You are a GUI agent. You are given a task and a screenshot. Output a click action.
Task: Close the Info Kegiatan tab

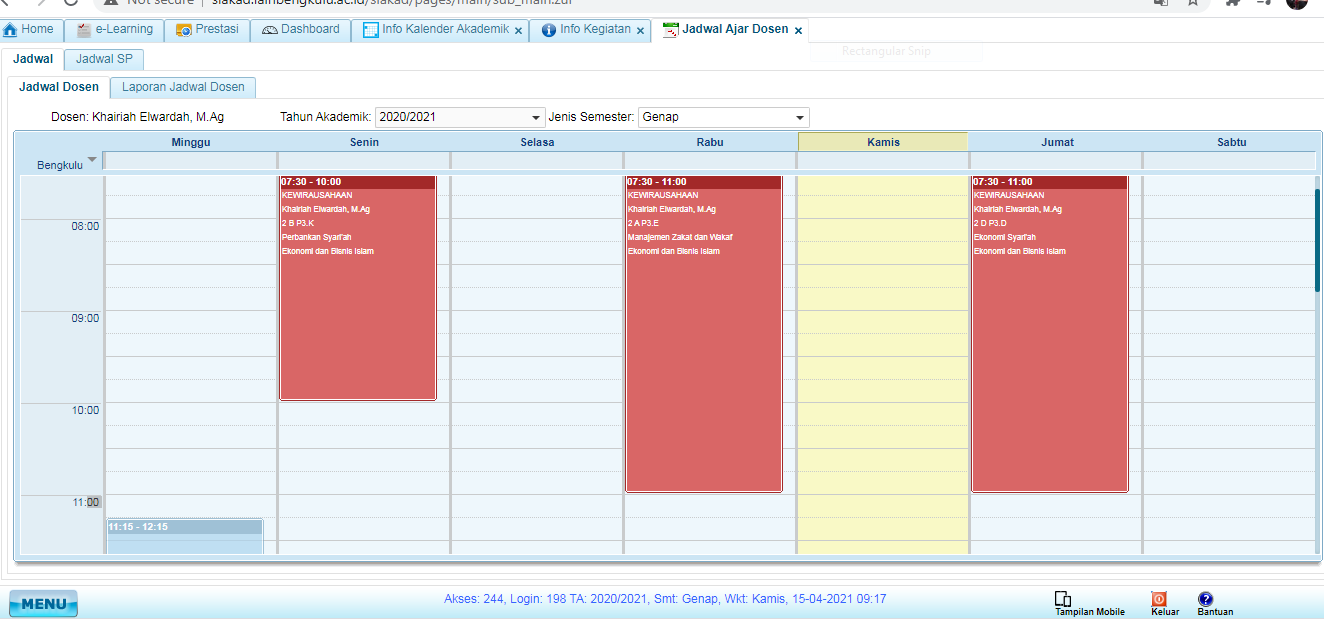click(x=640, y=31)
